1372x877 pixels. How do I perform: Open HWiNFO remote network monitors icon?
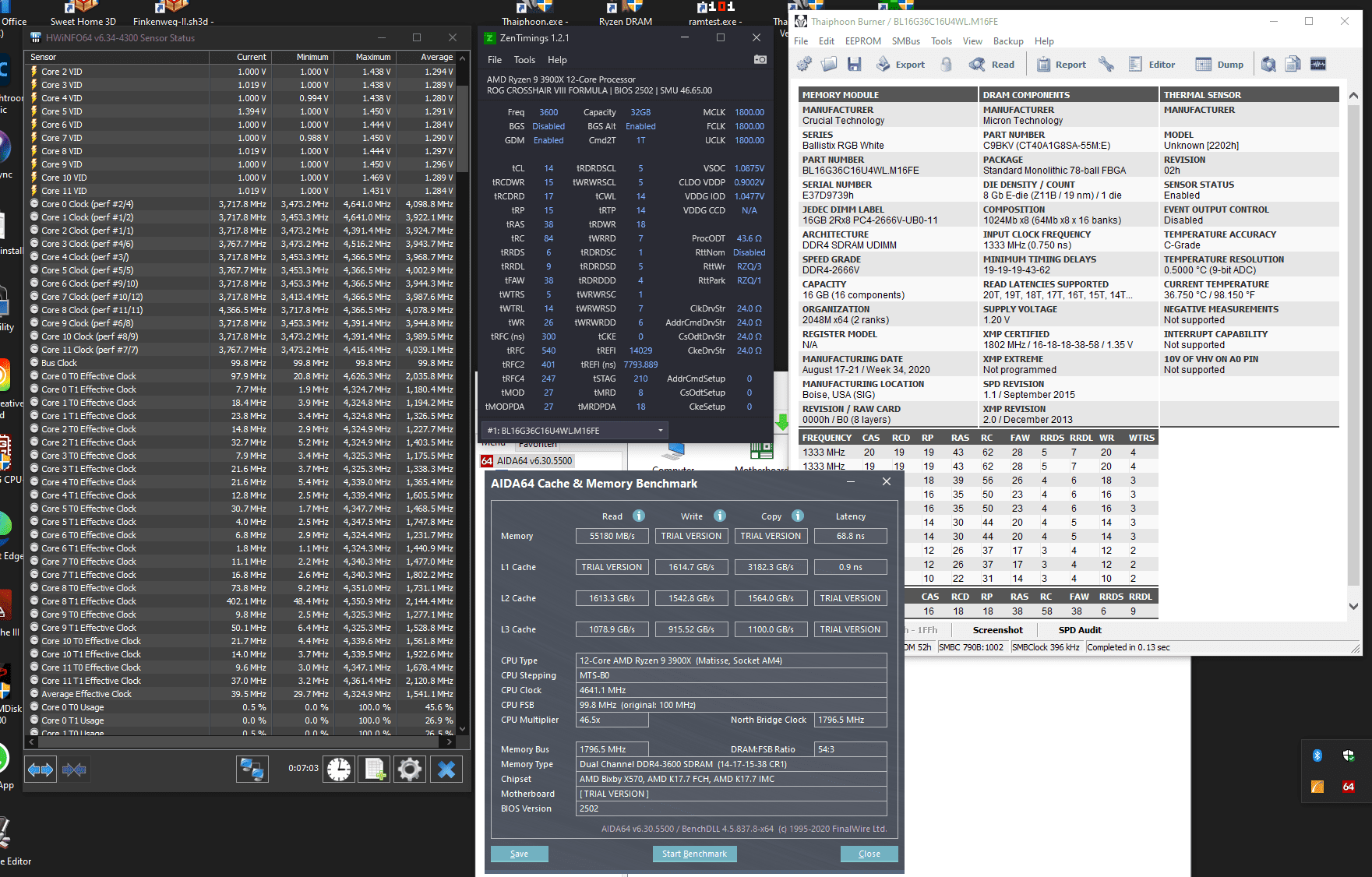pos(252,770)
